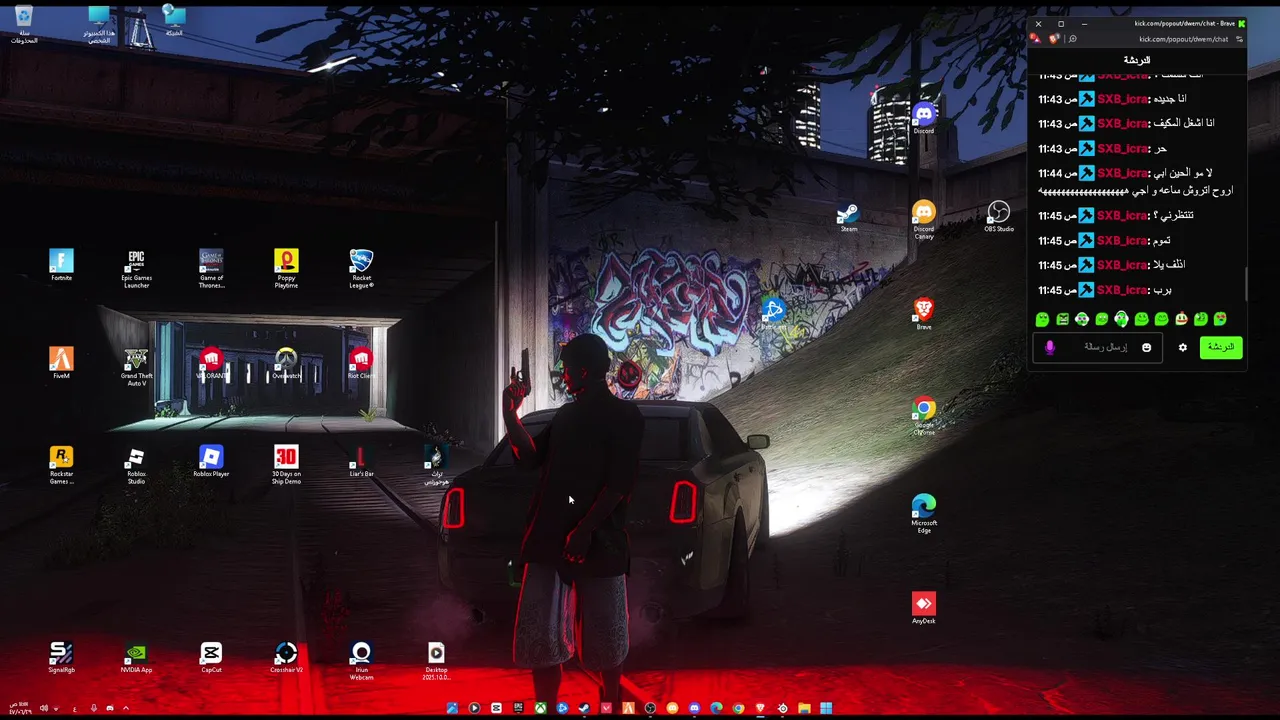
Task: Open the Overwatch desktop shortcut
Action: [286, 363]
